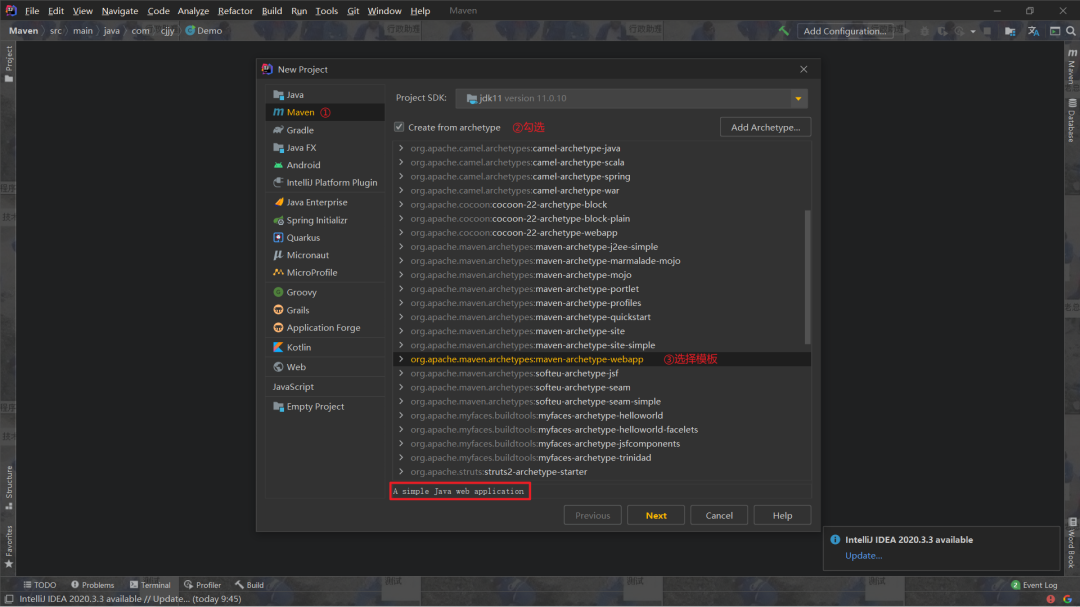Open the Problems tool window tab
Screen dimensions: 1080x607
point(92,585)
